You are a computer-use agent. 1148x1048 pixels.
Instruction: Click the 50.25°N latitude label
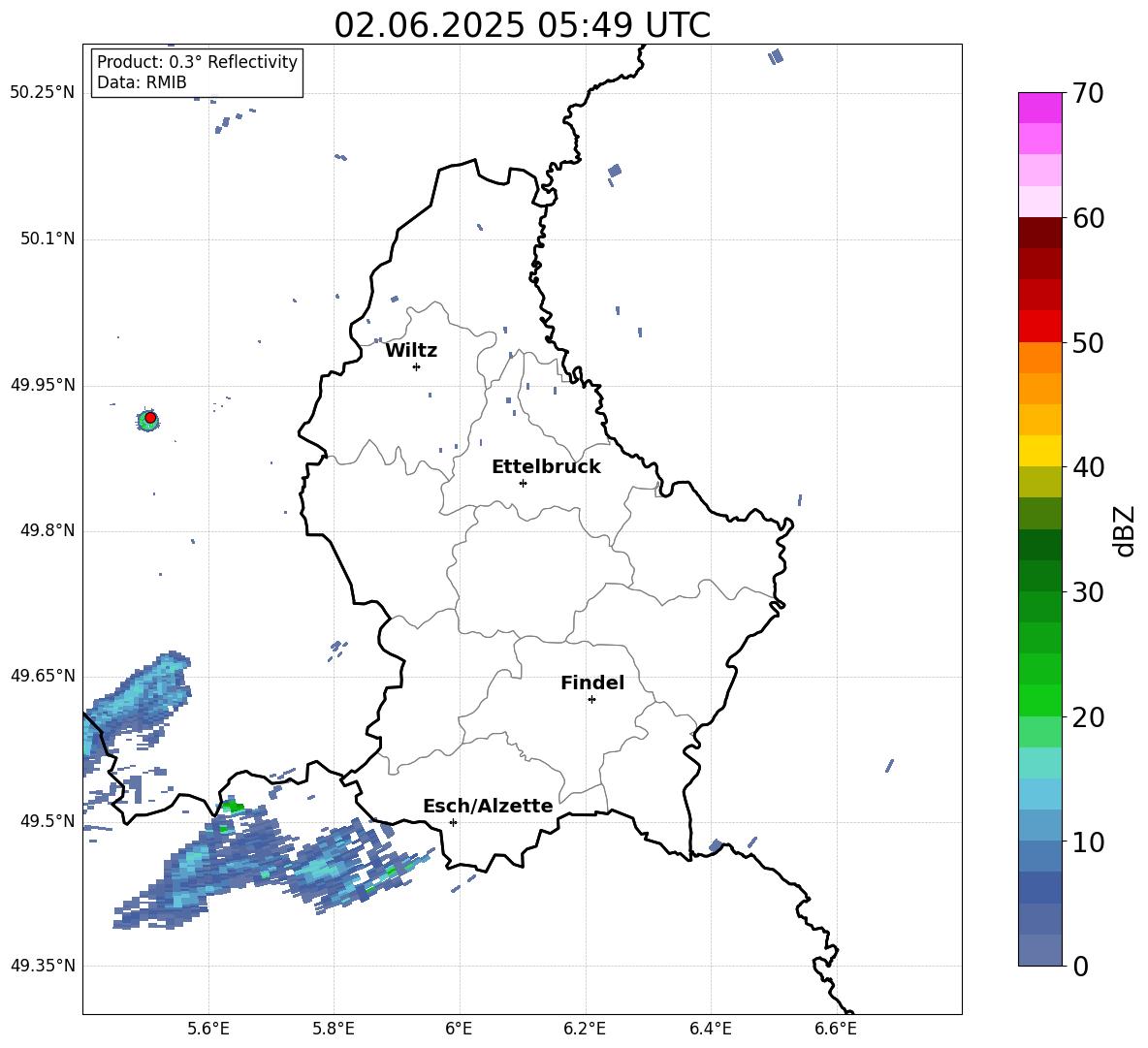click(43, 93)
